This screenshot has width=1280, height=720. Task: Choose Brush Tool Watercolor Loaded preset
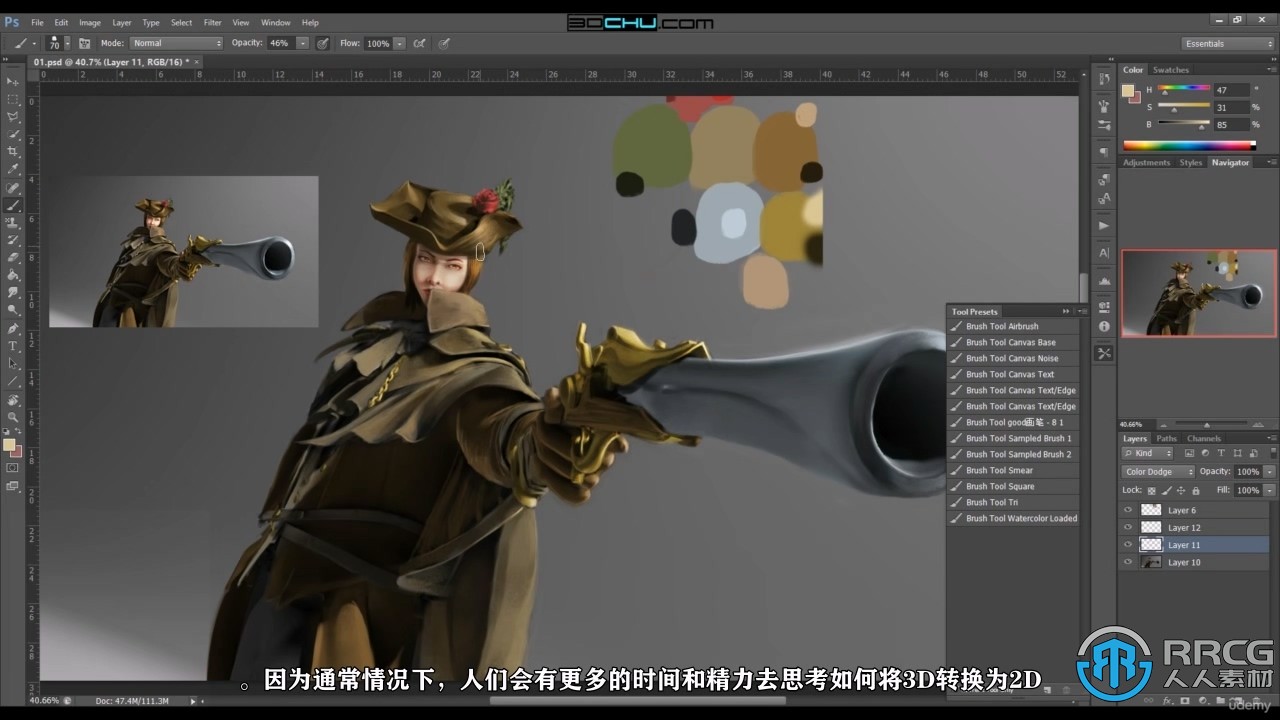coord(1014,518)
